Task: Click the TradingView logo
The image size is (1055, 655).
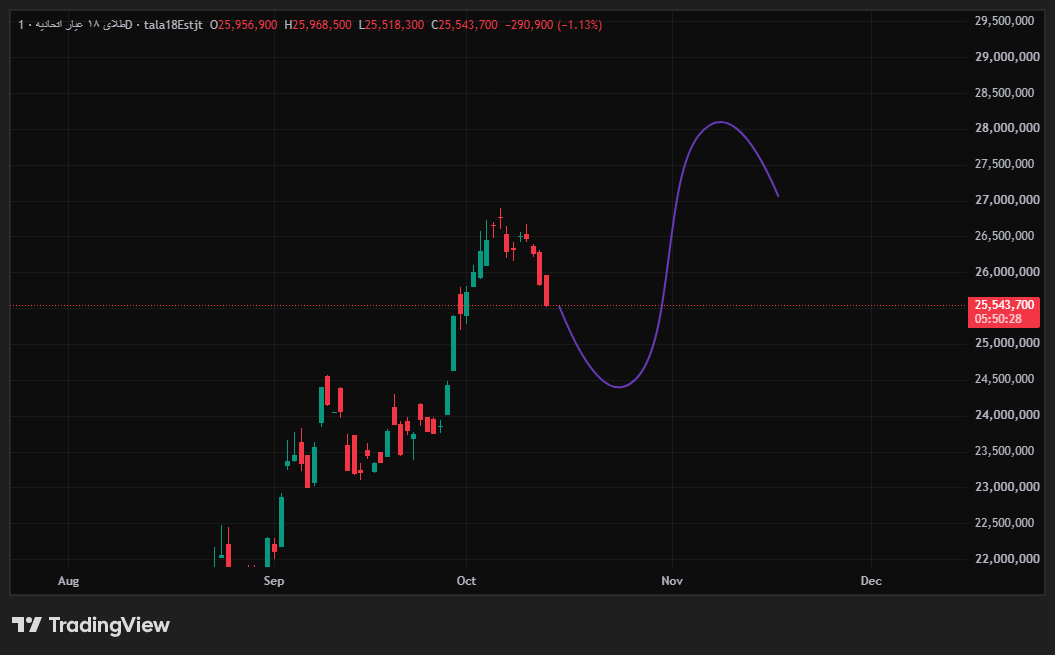Action: click(x=91, y=625)
